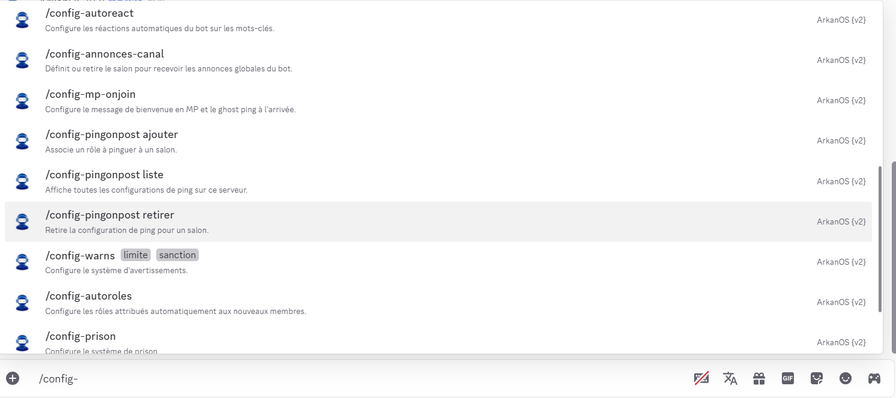The image size is (896, 398).
Task: Open the sticker picker
Action: [x=817, y=378]
